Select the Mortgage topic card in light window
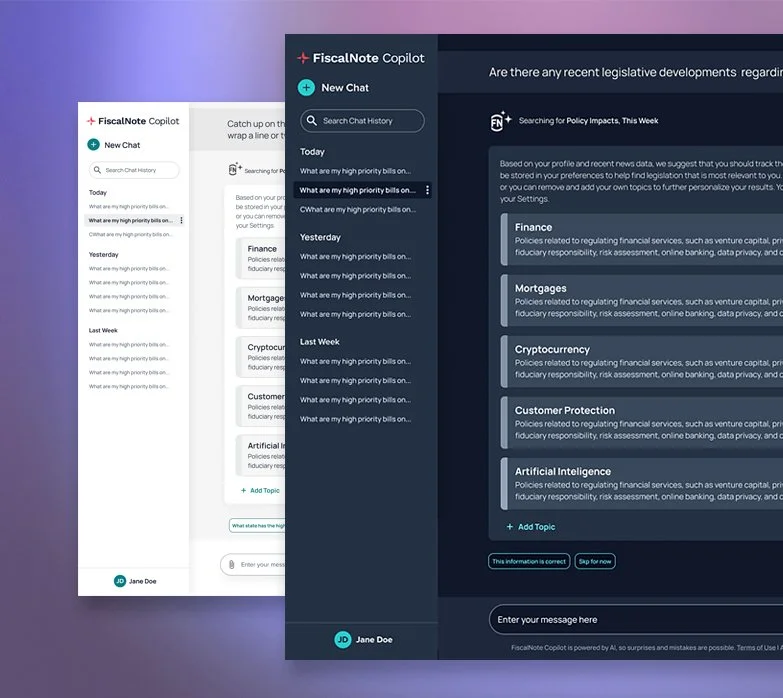Image resolution: width=783 pixels, height=698 pixels. (260, 308)
